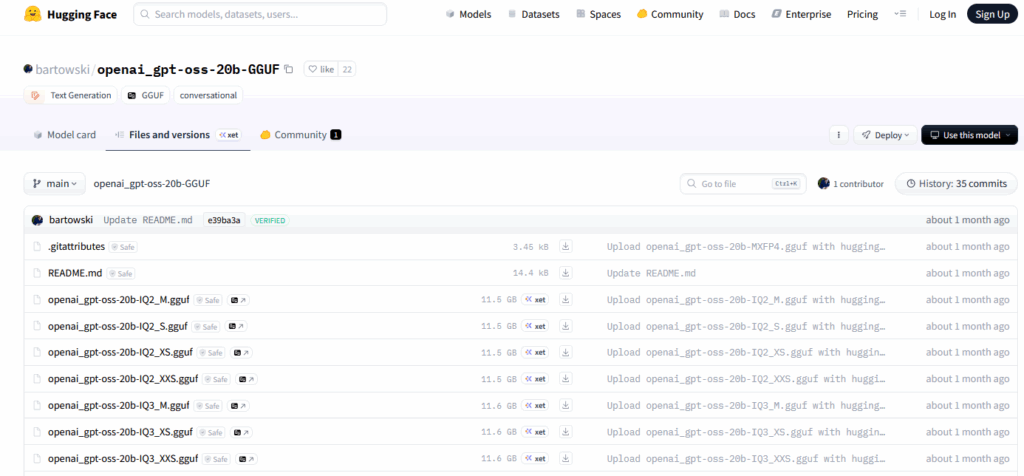Image resolution: width=1024 pixels, height=476 pixels.
Task: Open file openai_gpt-oss-20b-IQ3_M.gguf
Action: (119, 405)
